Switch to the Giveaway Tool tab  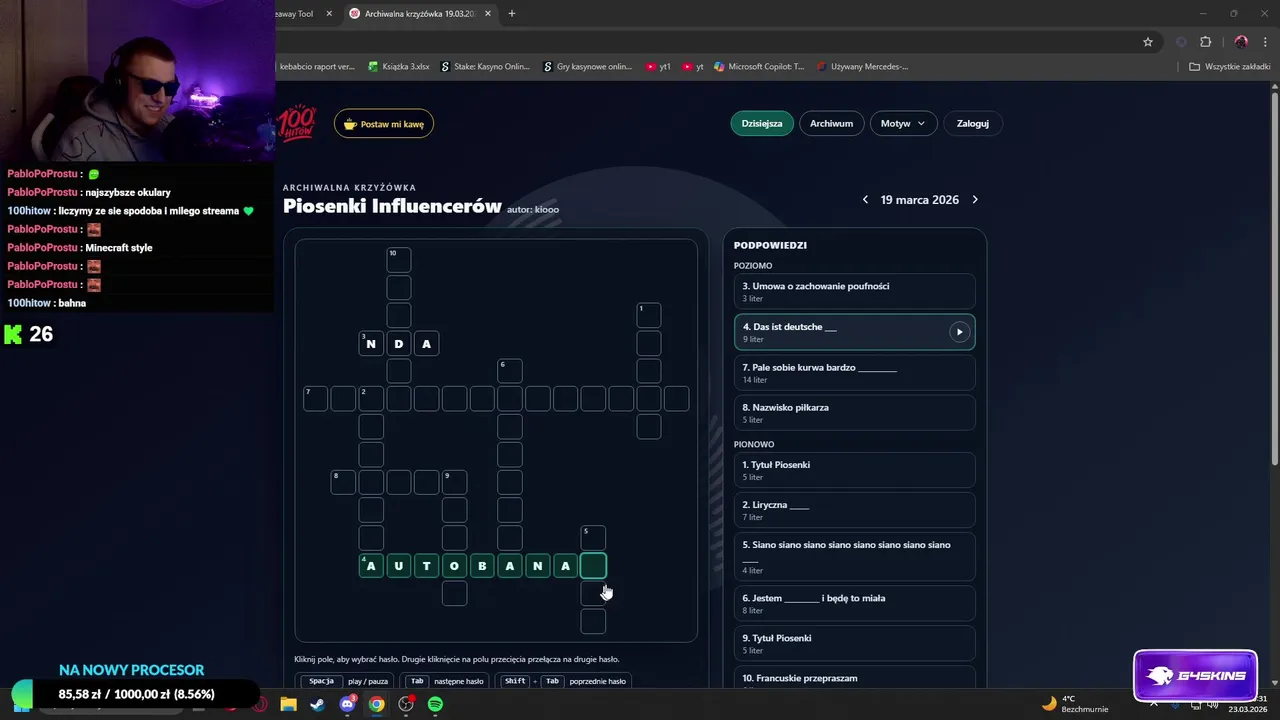point(296,14)
